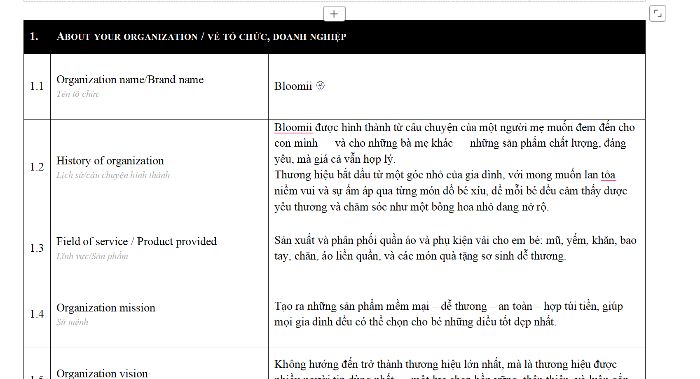
Task: Click the 'Tên tổ chức' subtitle
Action: pos(77,94)
